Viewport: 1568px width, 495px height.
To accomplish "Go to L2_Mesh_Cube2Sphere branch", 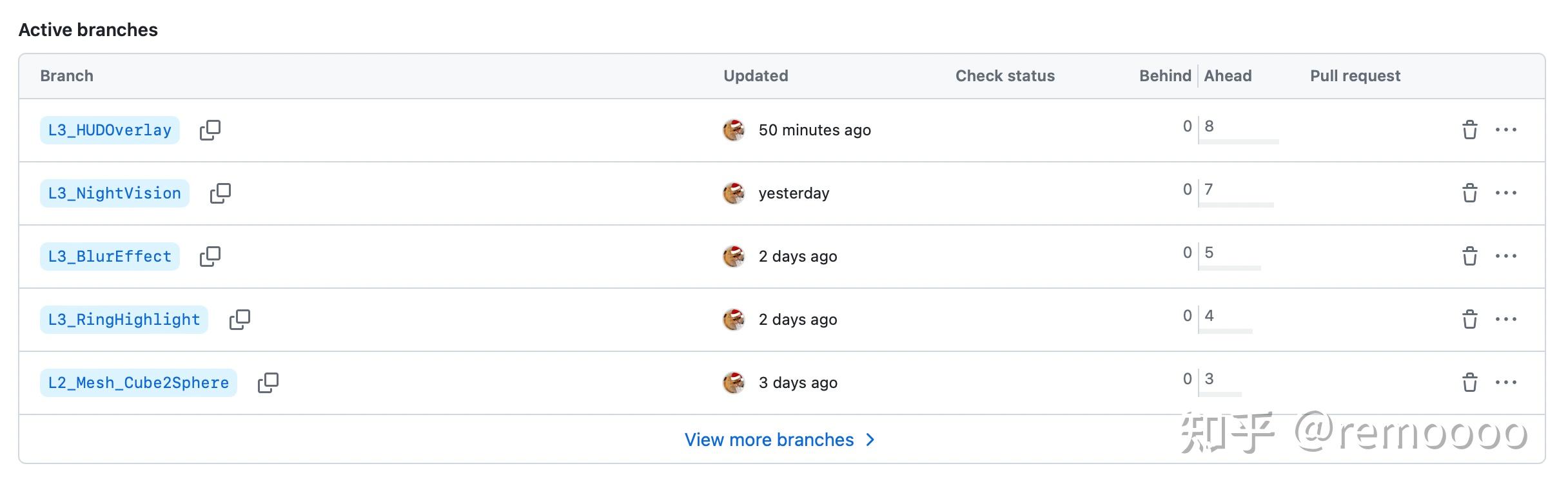I will [x=138, y=383].
